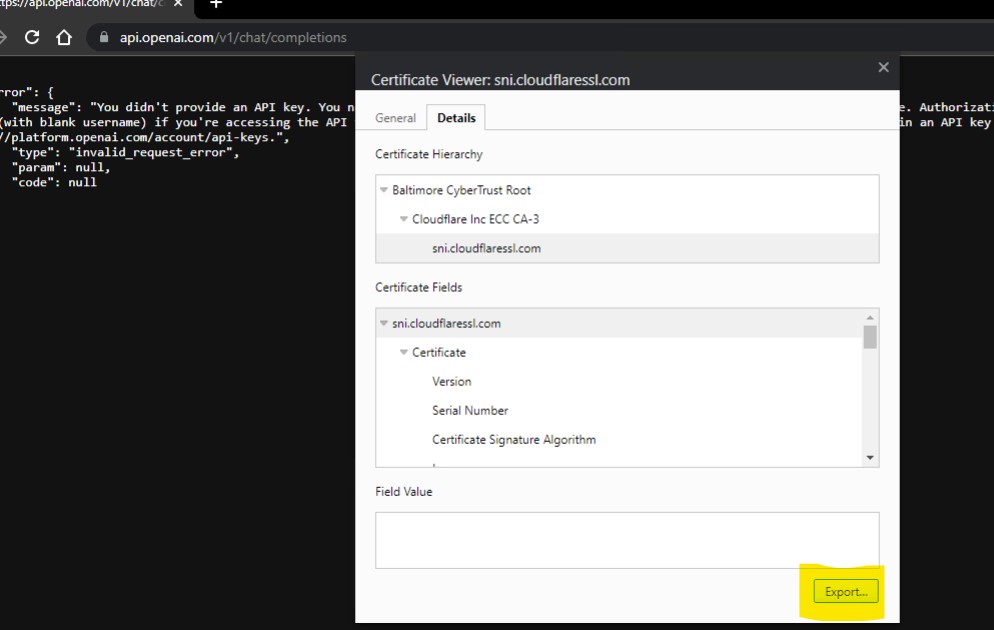Close the Certificate Viewer dialog
The height and width of the screenshot is (630, 994).
[x=883, y=67]
